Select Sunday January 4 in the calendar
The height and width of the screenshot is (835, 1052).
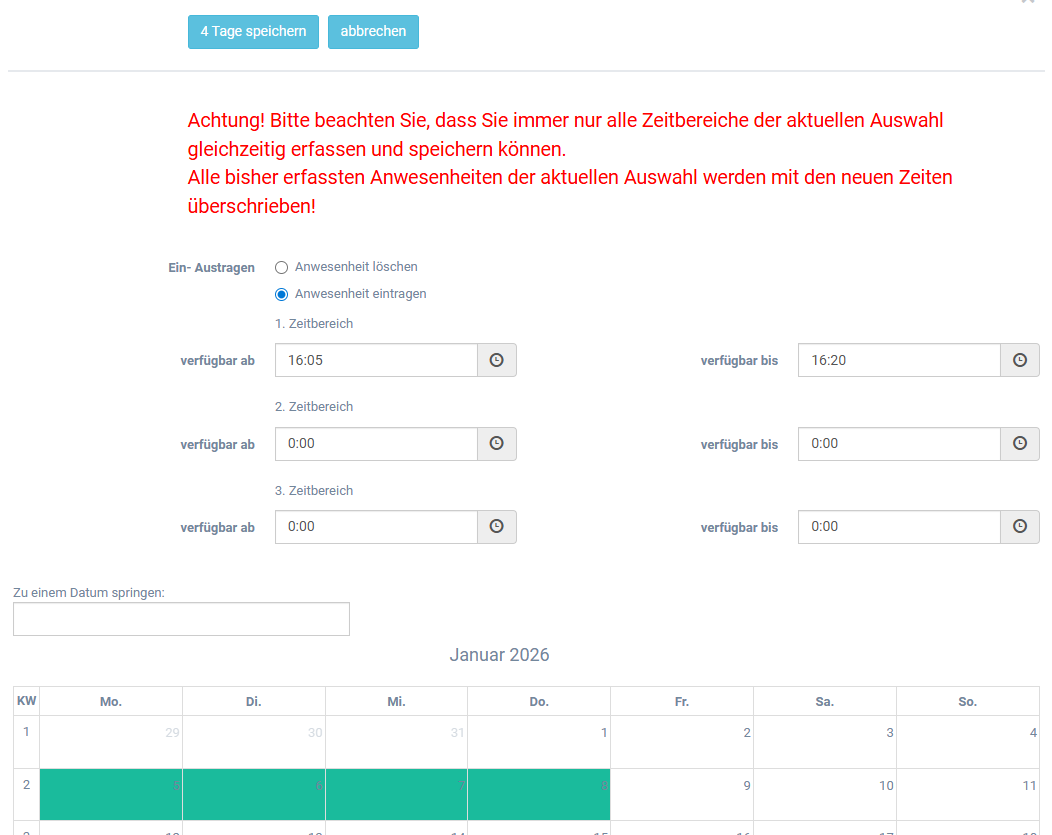point(967,742)
